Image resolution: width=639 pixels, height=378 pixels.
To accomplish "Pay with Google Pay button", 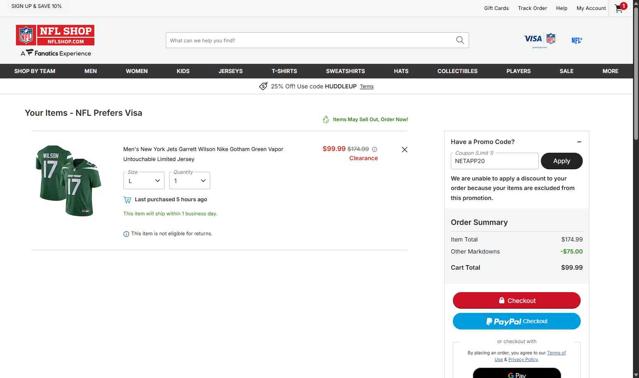I will coord(517,374).
